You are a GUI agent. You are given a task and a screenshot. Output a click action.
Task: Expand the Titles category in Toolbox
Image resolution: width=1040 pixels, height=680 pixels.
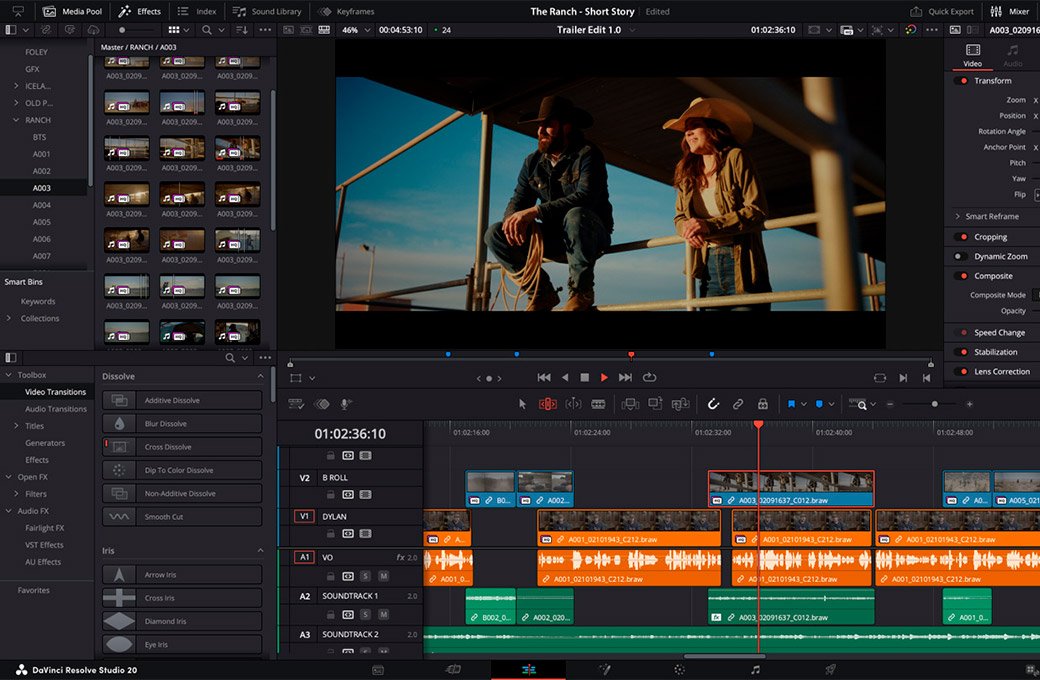pyautogui.click(x=16, y=426)
